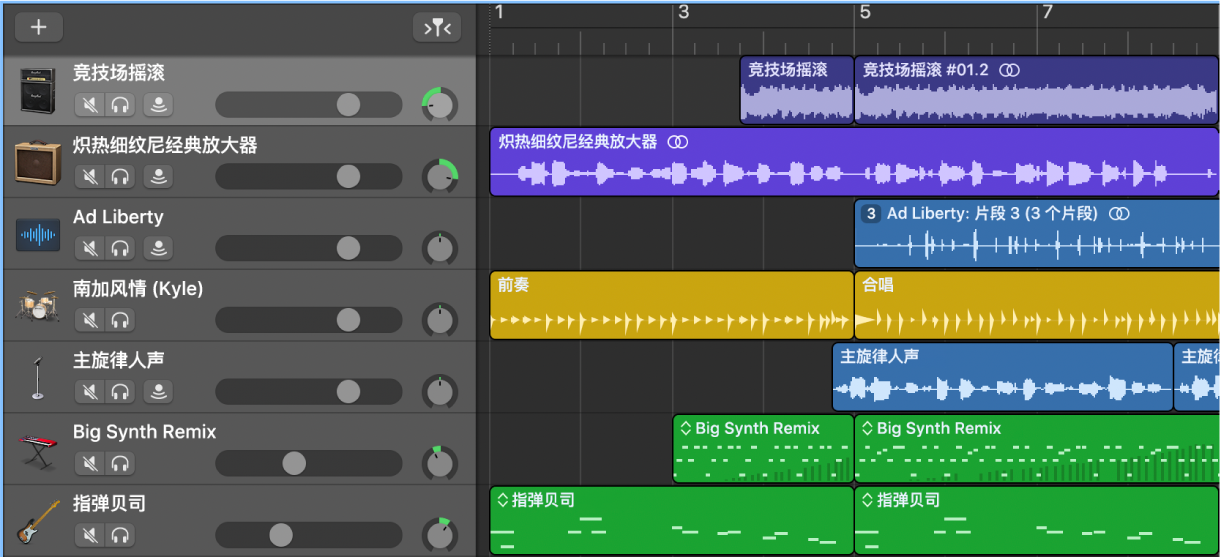1221x559 pixels.
Task: Solo the Ad Liberty track with headphones
Action: pos(120,248)
